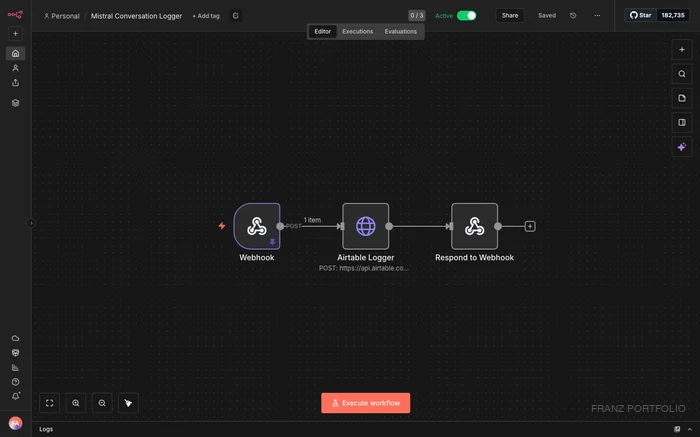
Task: Click the Share button
Action: (510, 16)
